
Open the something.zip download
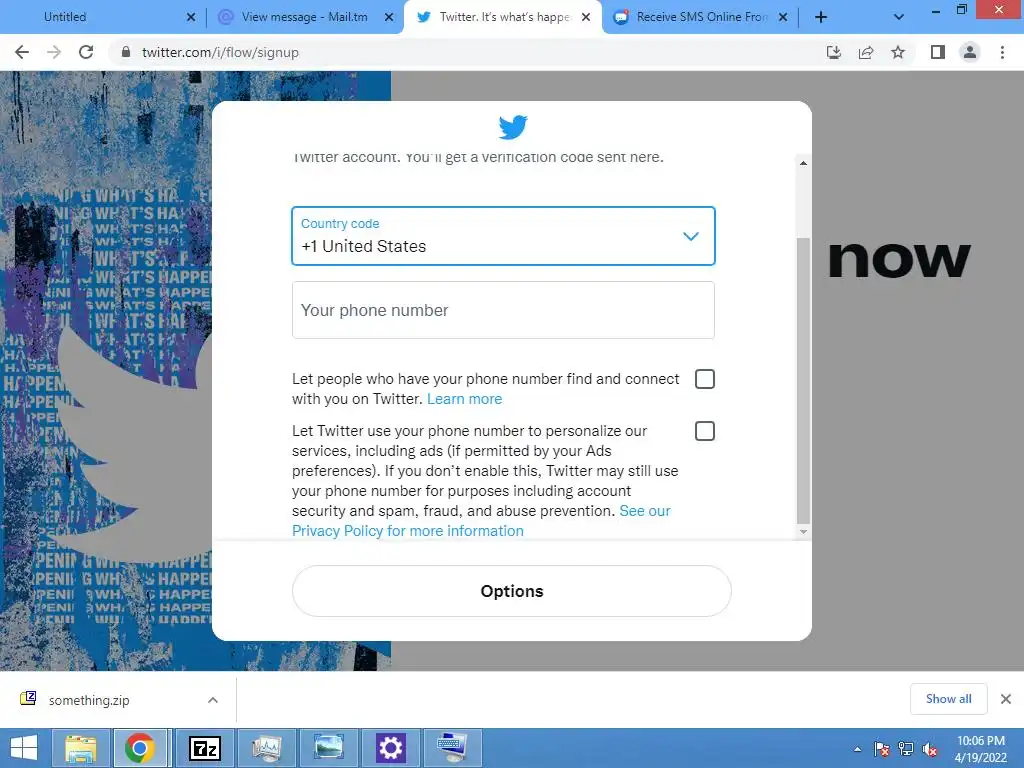(x=89, y=700)
